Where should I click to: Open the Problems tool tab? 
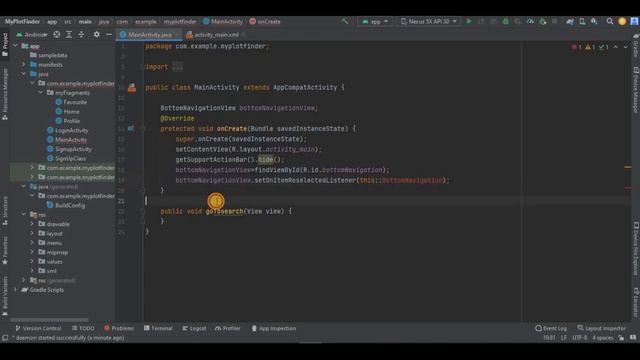[119, 328]
